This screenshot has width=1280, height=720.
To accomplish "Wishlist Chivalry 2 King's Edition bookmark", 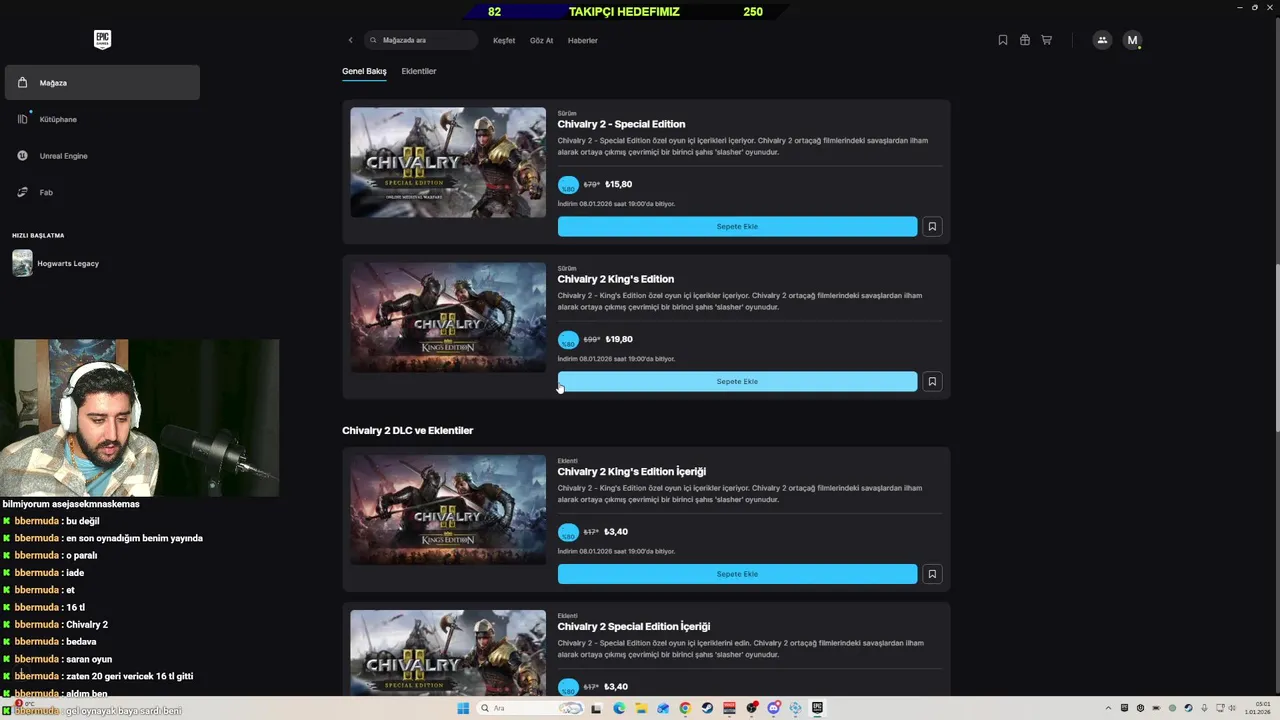I will pyautogui.click(x=932, y=381).
